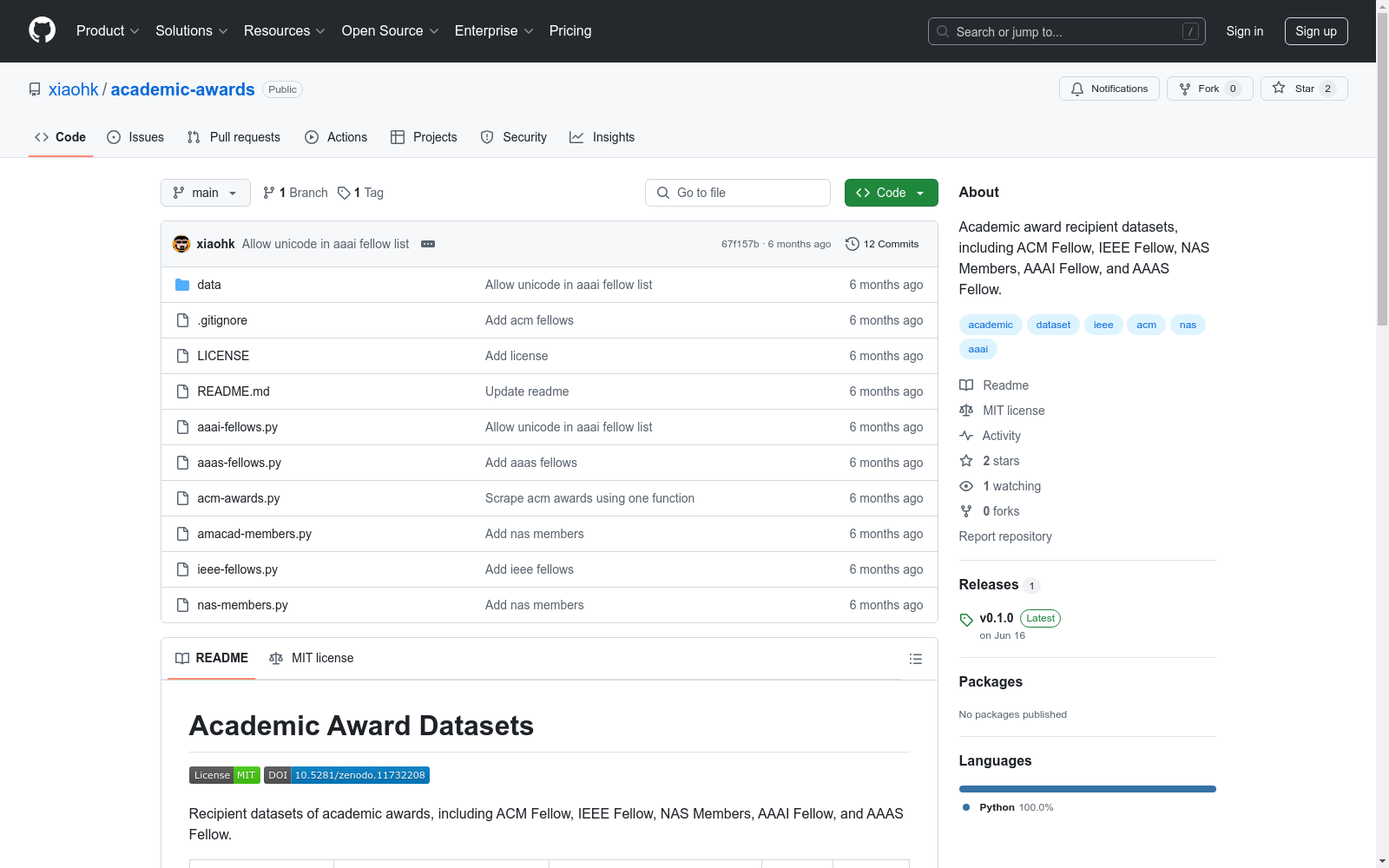Click the License MIT badge
Screen dimensions: 1389x868
coord(225,775)
